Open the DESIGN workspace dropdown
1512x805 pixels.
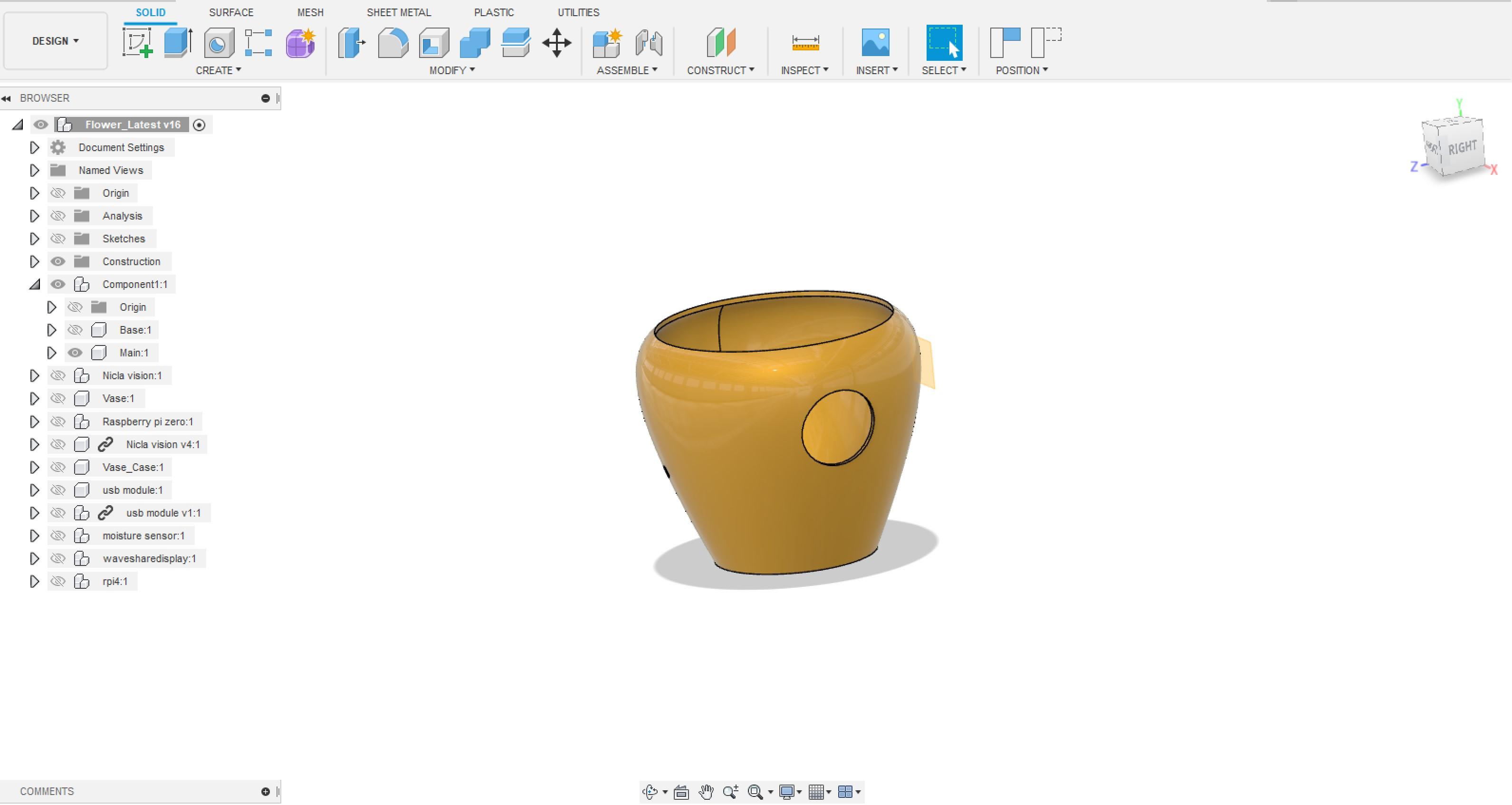[55, 41]
